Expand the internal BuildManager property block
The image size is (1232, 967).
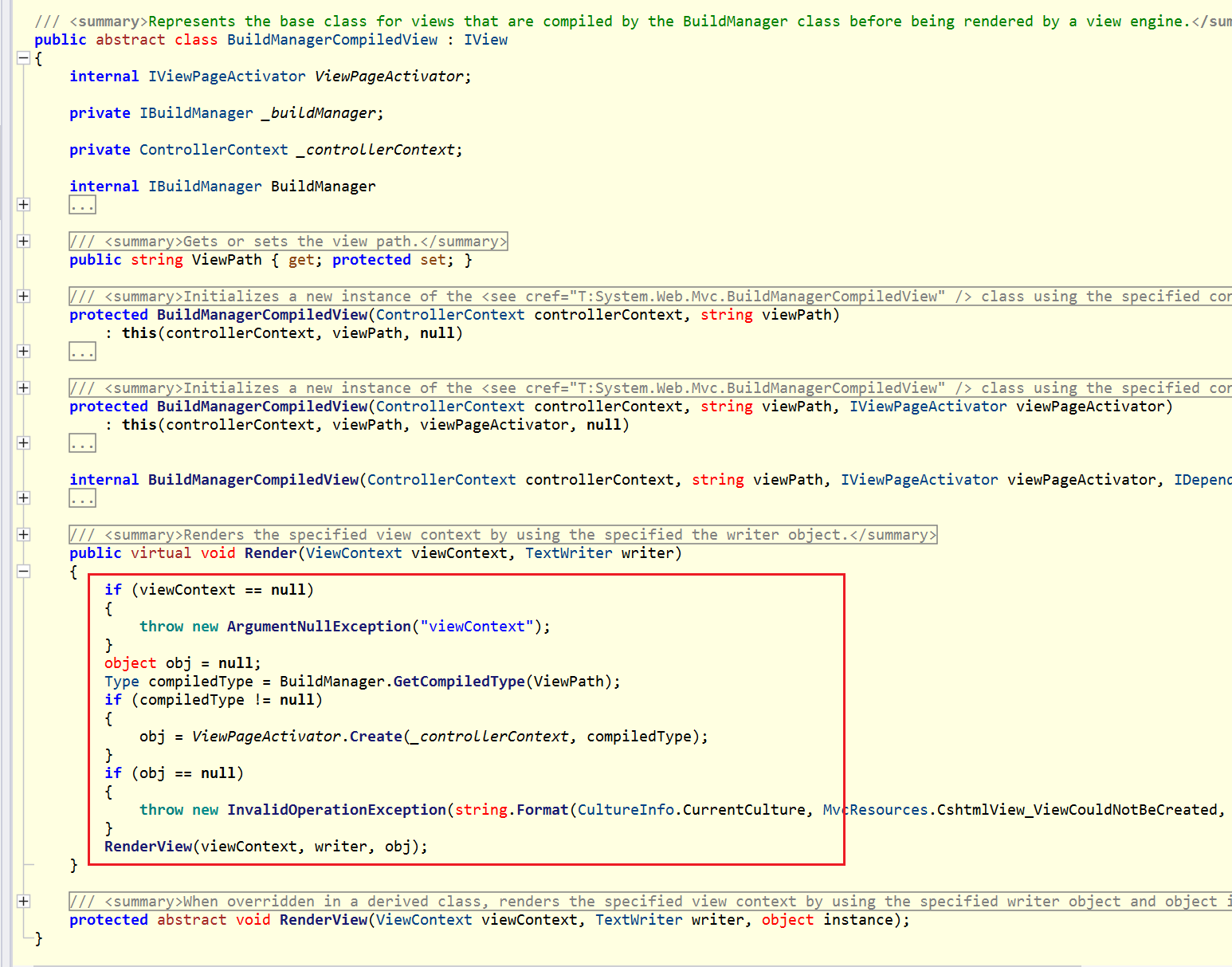click(24, 205)
